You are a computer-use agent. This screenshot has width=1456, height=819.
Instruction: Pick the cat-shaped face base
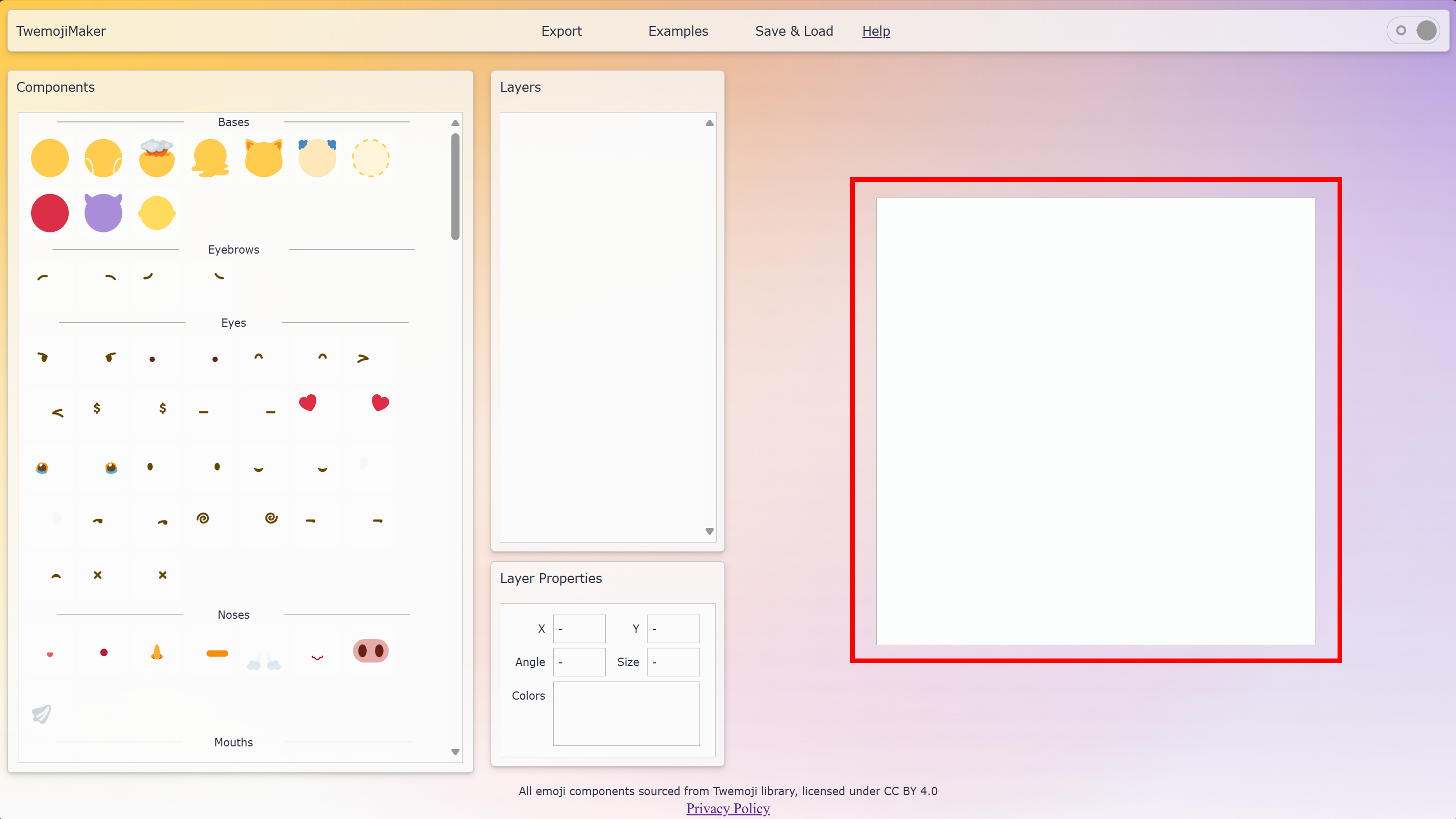(263, 158)
